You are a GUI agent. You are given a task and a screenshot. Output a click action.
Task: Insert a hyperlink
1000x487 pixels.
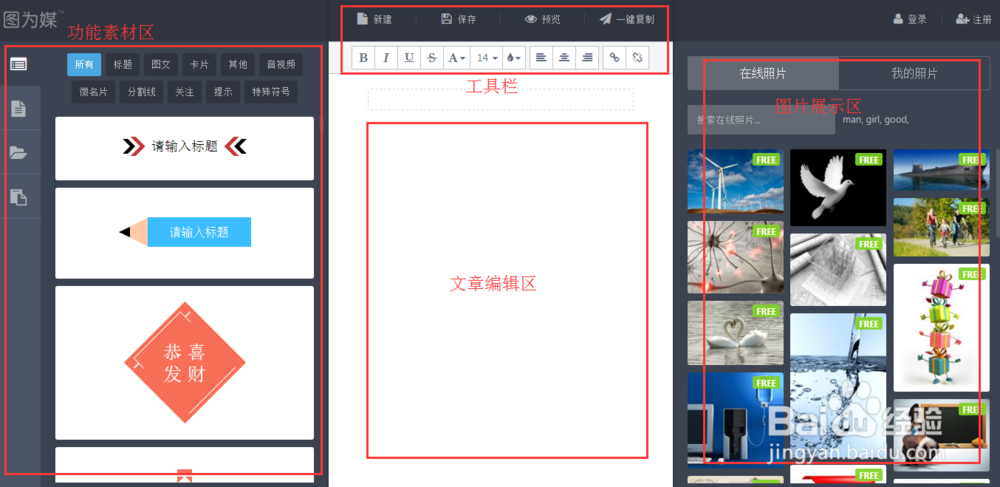coord(614,57)
